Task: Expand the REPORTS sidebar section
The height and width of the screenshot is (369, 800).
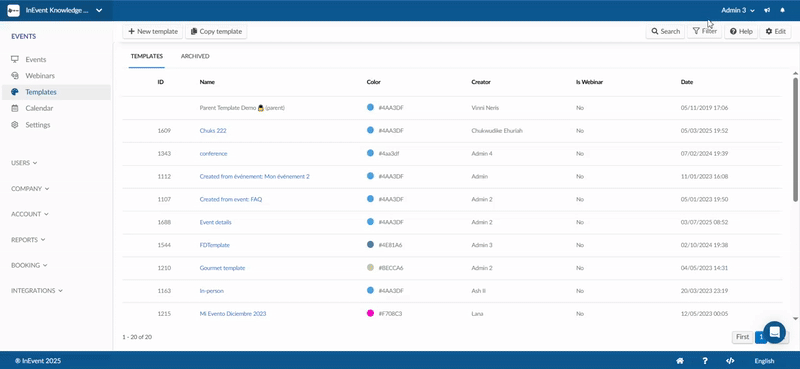Action: pyautogui.click(x=28, y=239)
